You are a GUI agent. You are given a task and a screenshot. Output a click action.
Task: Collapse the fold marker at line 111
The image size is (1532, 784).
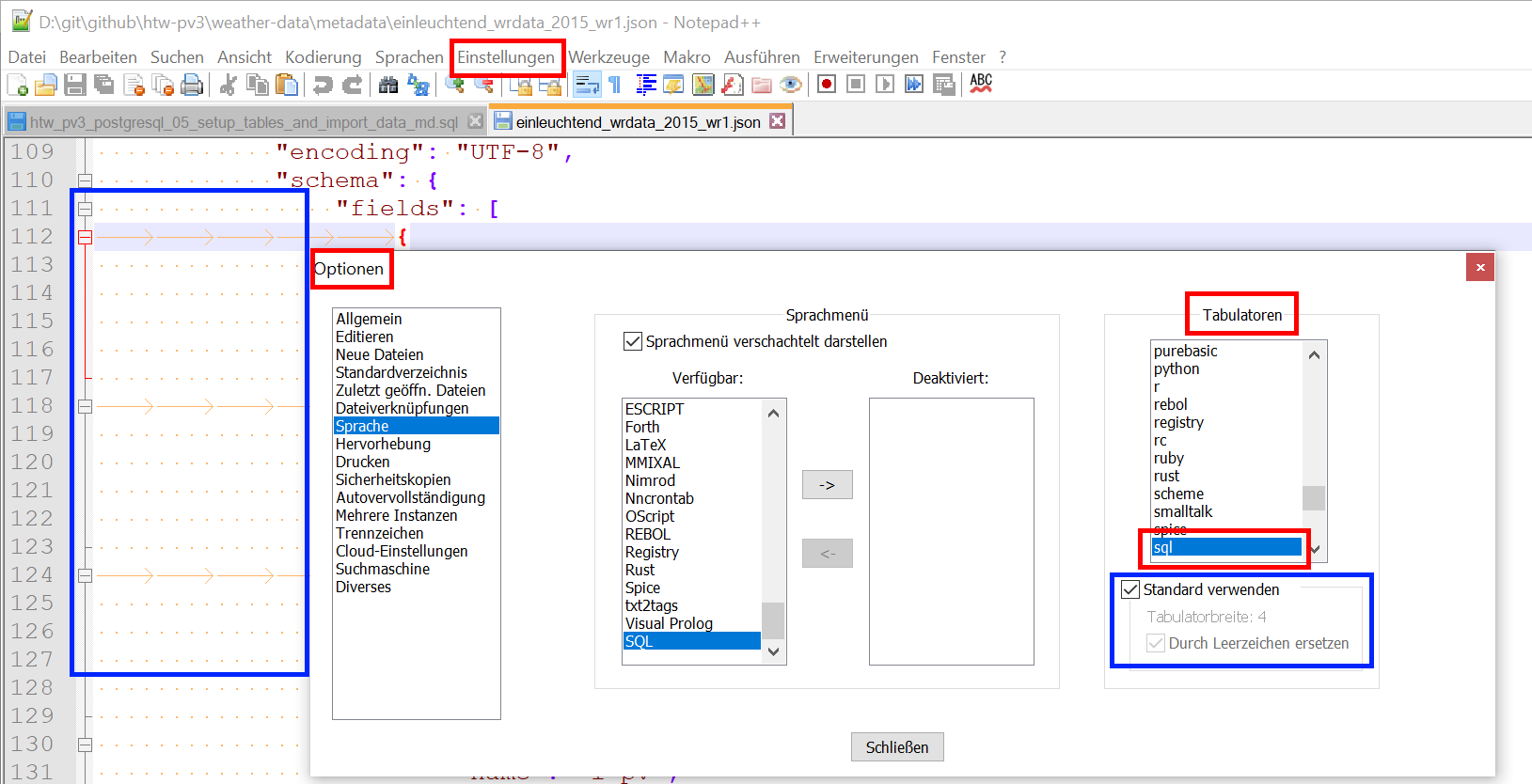coord(85,209)
